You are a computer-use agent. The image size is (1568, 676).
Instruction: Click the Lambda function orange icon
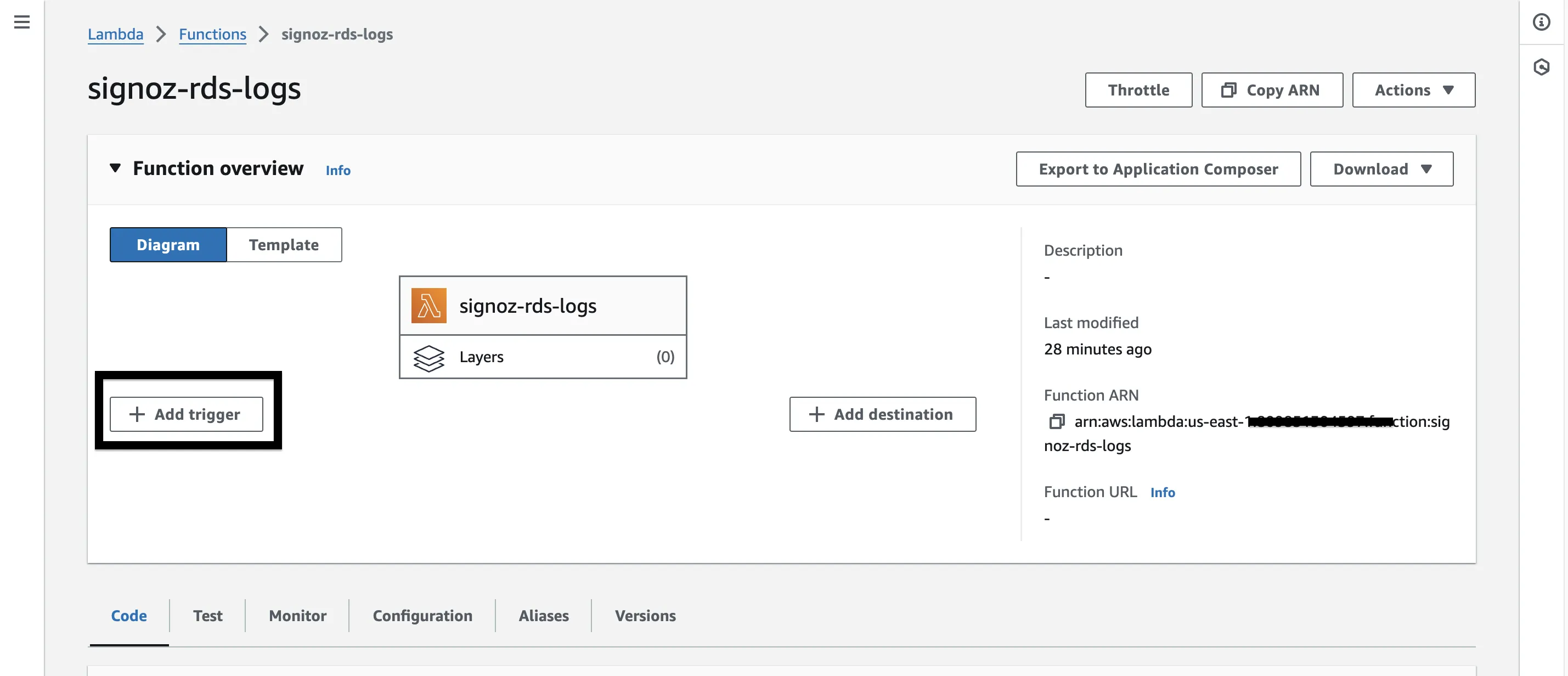click(x=428, y=305)
